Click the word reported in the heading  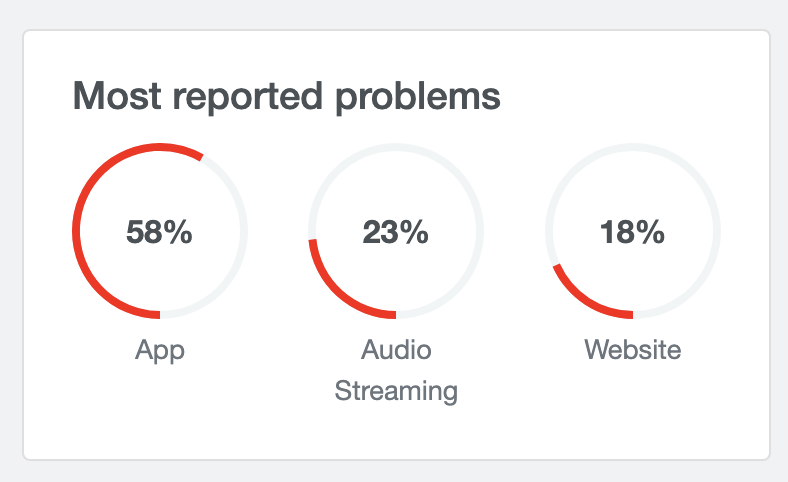click(255, 97)
